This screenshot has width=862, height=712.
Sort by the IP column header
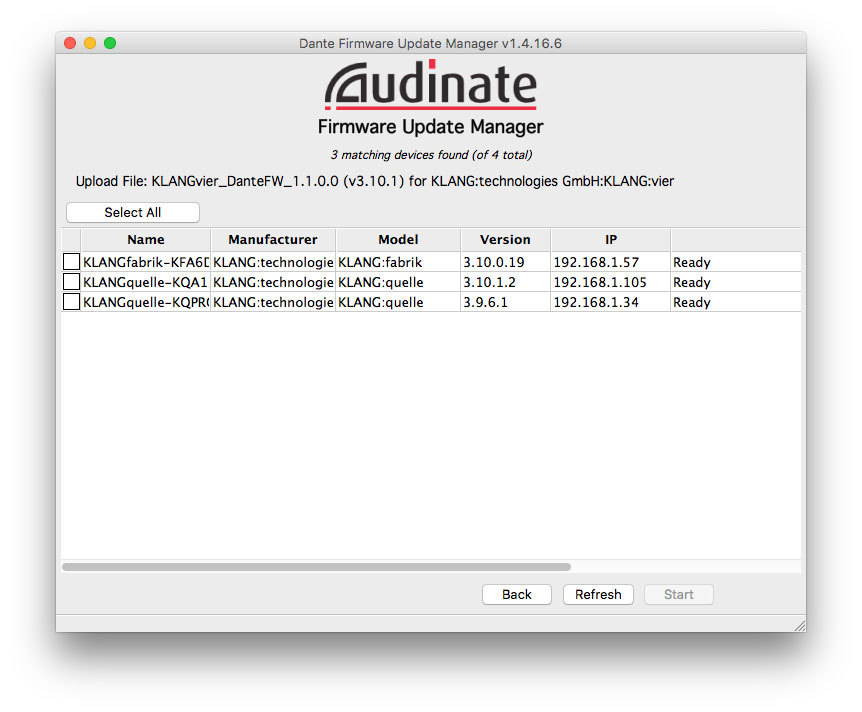coord(611,240)
